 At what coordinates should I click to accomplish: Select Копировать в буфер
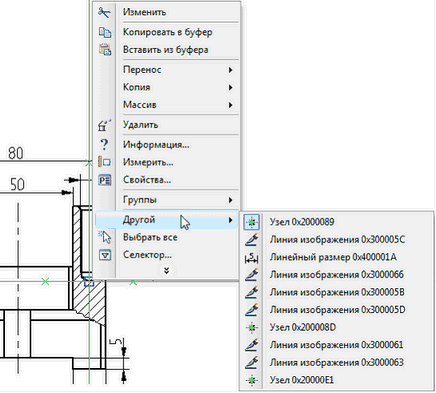click(166, 32)
